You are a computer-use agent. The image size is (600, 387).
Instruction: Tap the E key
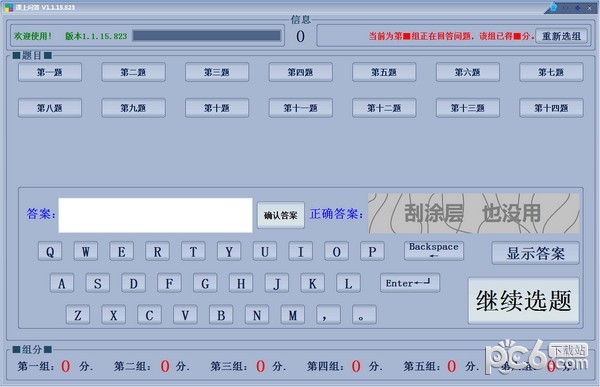coord(122,251)
